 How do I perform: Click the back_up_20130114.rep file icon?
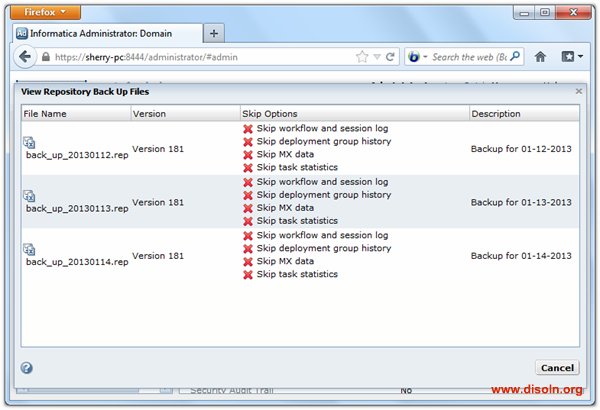click(x=29, y=249)
